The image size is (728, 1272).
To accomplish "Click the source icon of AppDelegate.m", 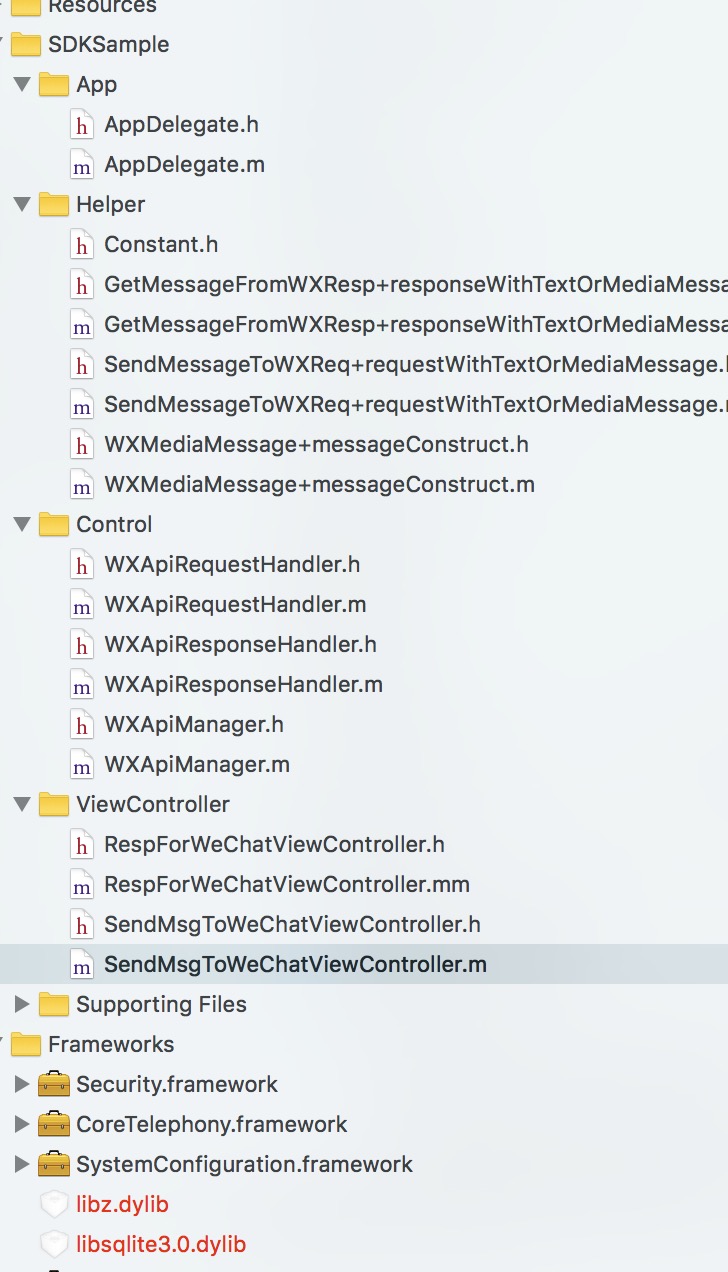I will coord(82,165).
